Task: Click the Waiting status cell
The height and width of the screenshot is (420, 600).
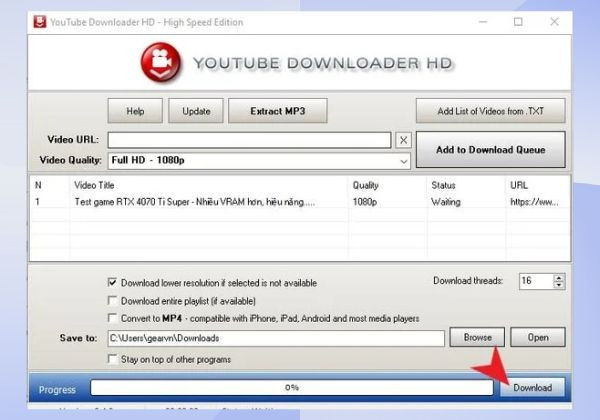Action: (x=446, y=202)
